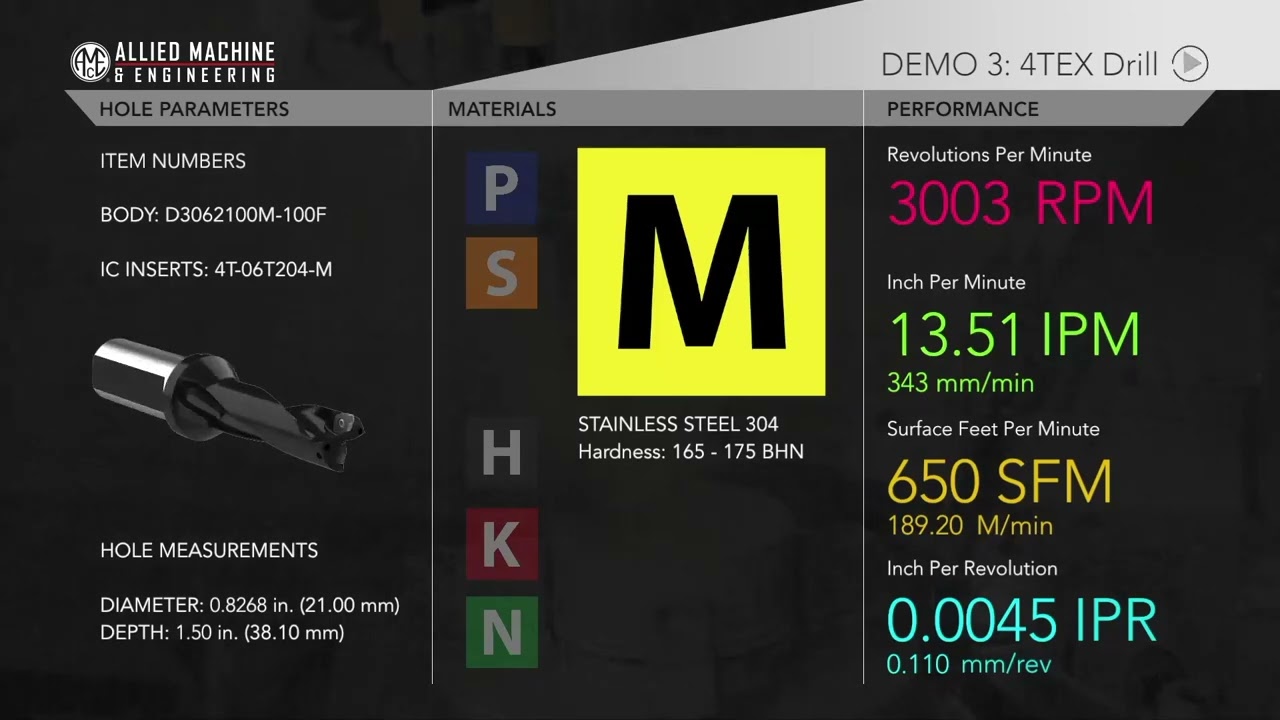Click IC inserts 4T-06T204-M text
The width and height of the screenshot is (1280, 720).
(x=216, y=270)
